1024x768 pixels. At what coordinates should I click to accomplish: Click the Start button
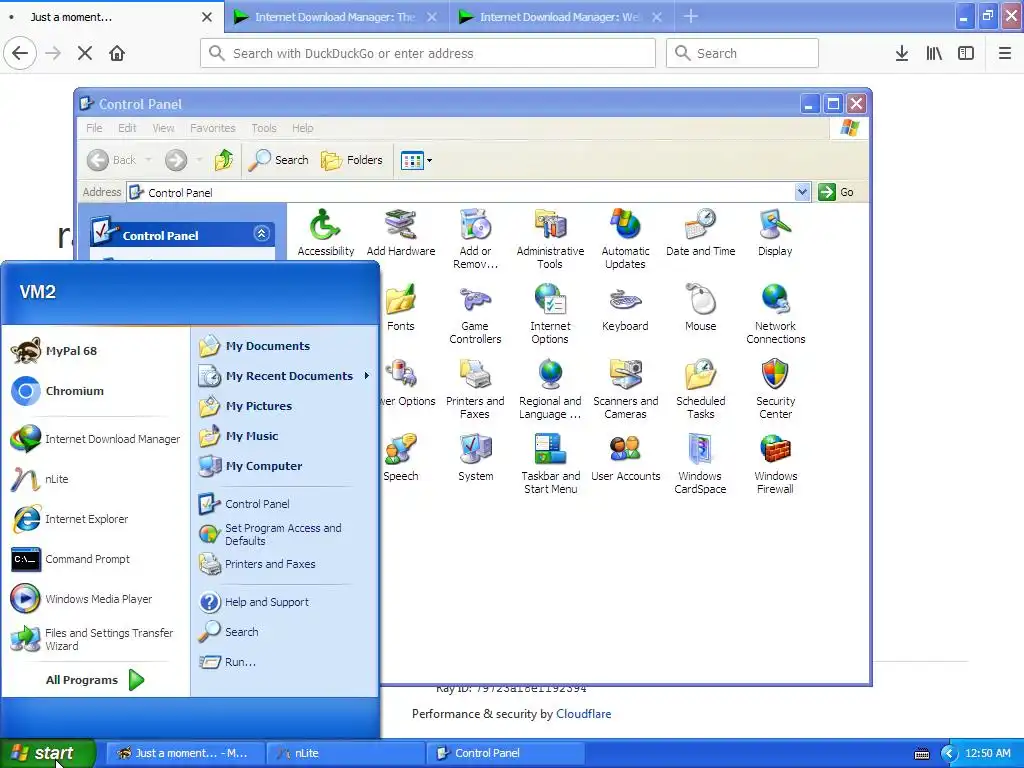[x=48, y=753]
